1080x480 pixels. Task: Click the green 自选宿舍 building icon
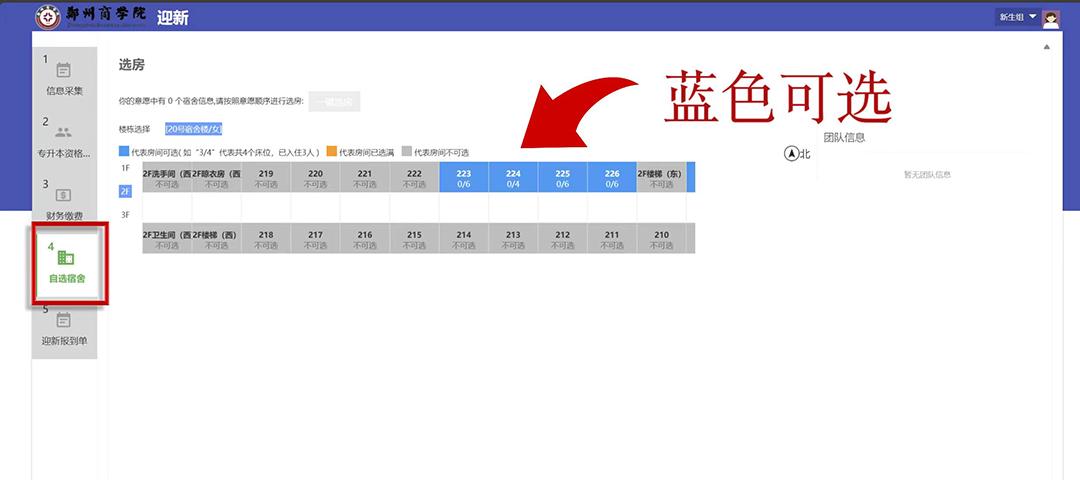point(66,258)
